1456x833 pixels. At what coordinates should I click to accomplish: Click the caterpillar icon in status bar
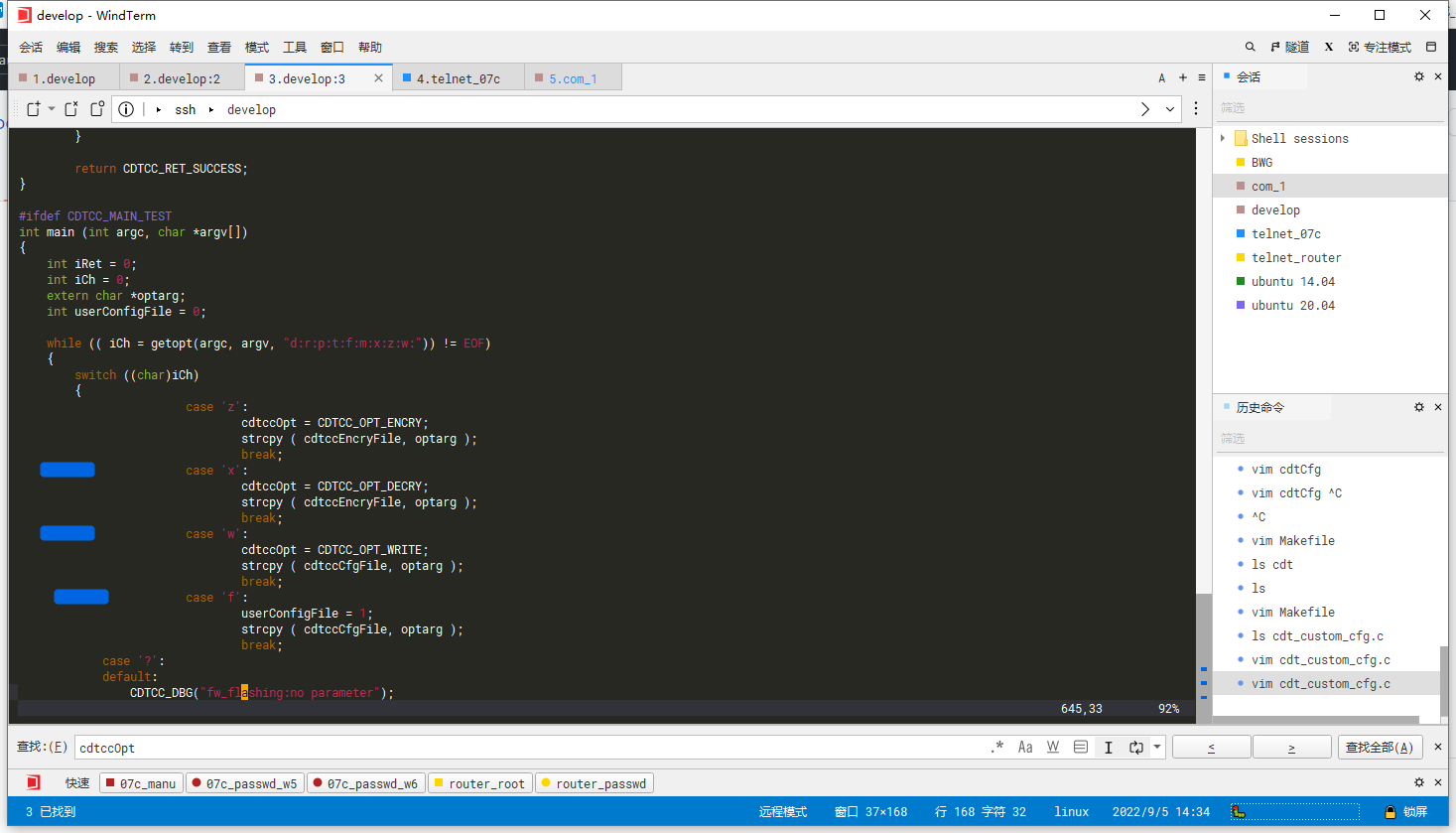1239,811
